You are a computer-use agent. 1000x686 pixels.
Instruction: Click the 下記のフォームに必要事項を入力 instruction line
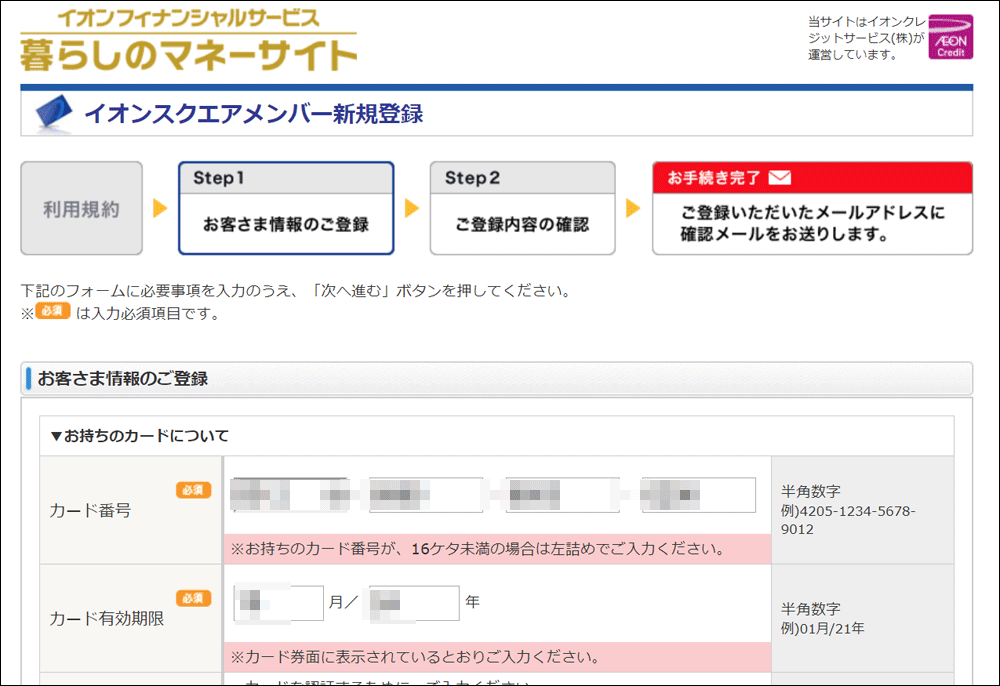296,291
